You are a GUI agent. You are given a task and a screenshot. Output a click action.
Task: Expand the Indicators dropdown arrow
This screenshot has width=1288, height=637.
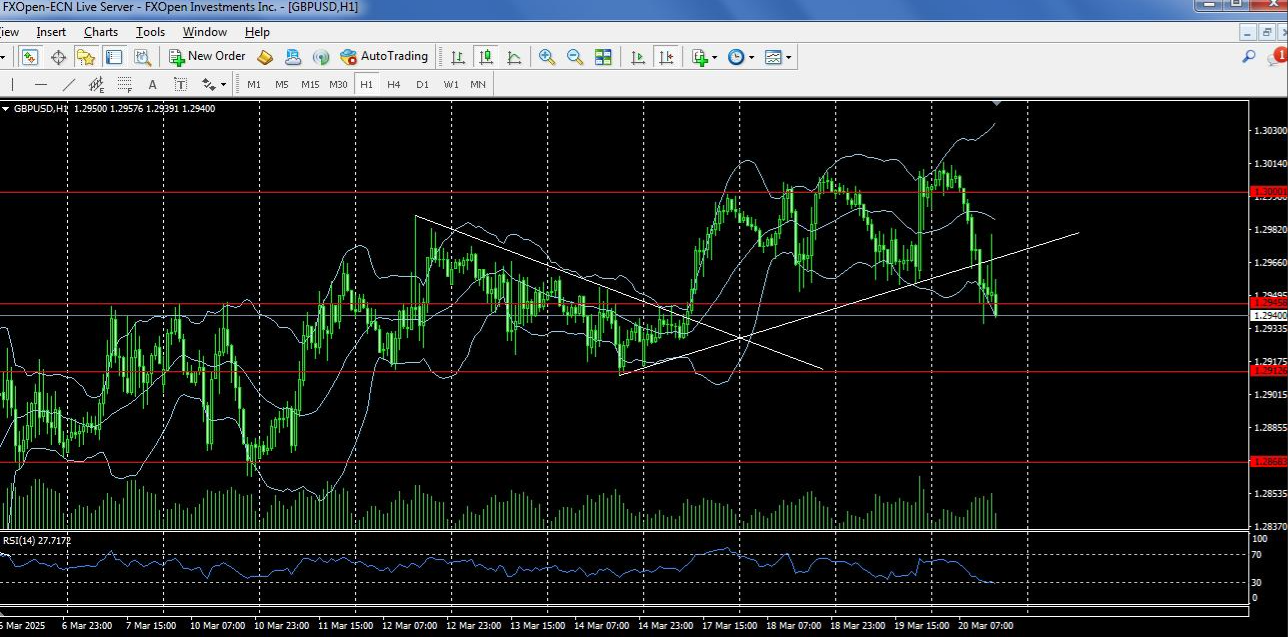714,57
